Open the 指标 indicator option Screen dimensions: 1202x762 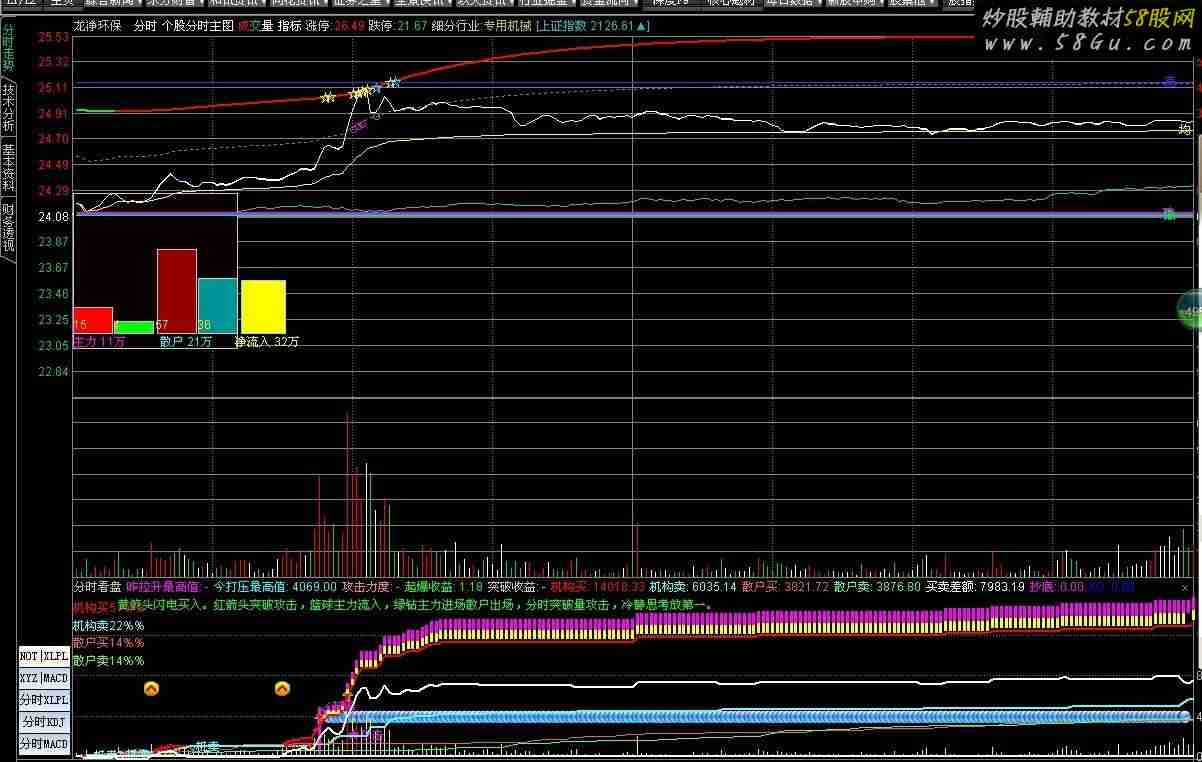[x=289, y=25]
